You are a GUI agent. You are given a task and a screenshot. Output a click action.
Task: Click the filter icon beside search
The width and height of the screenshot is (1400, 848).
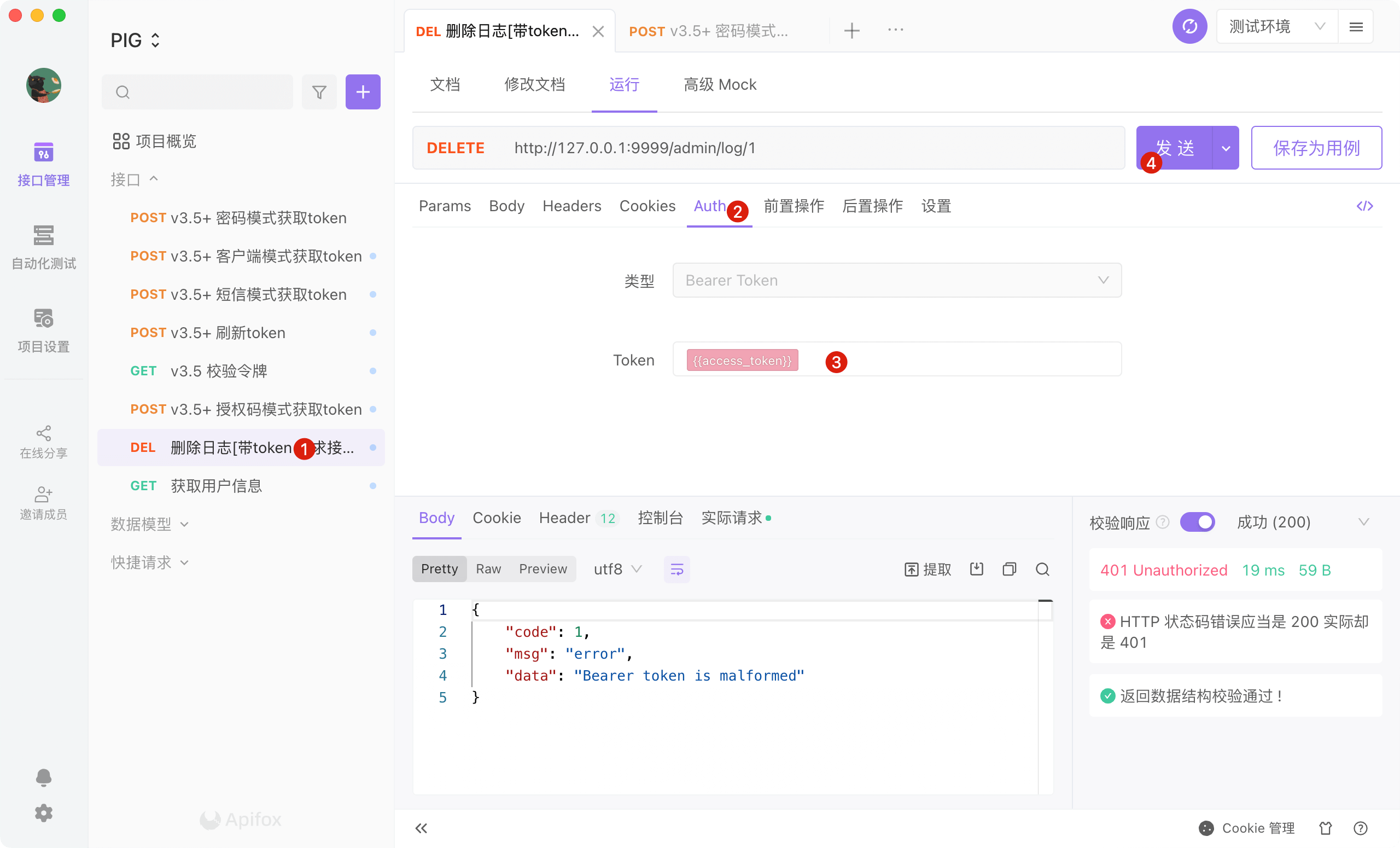pyautogui.click(x=319, y=92)
